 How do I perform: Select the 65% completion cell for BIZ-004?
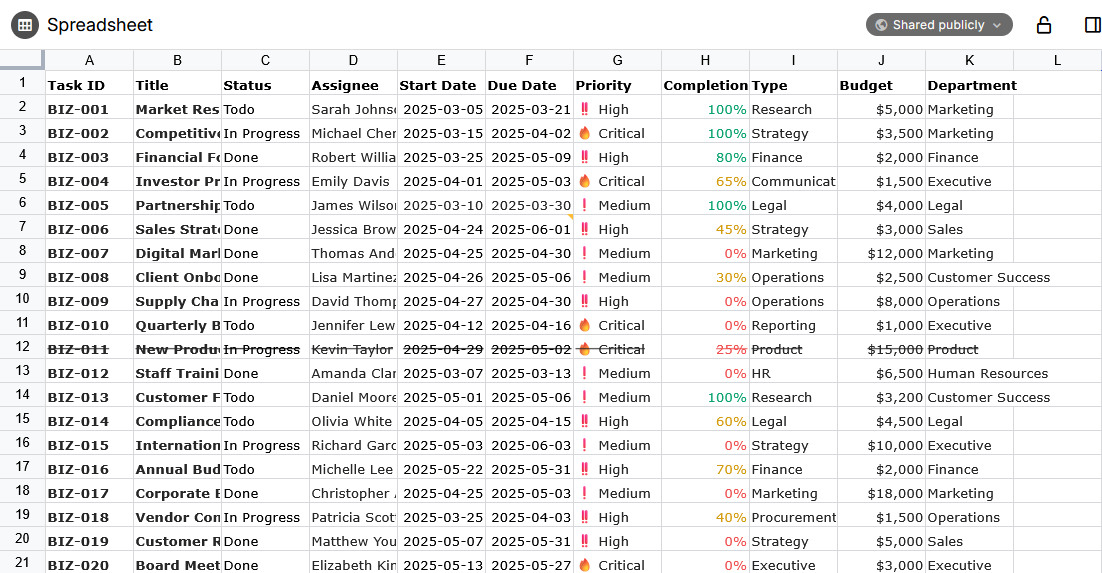point(705,181)
